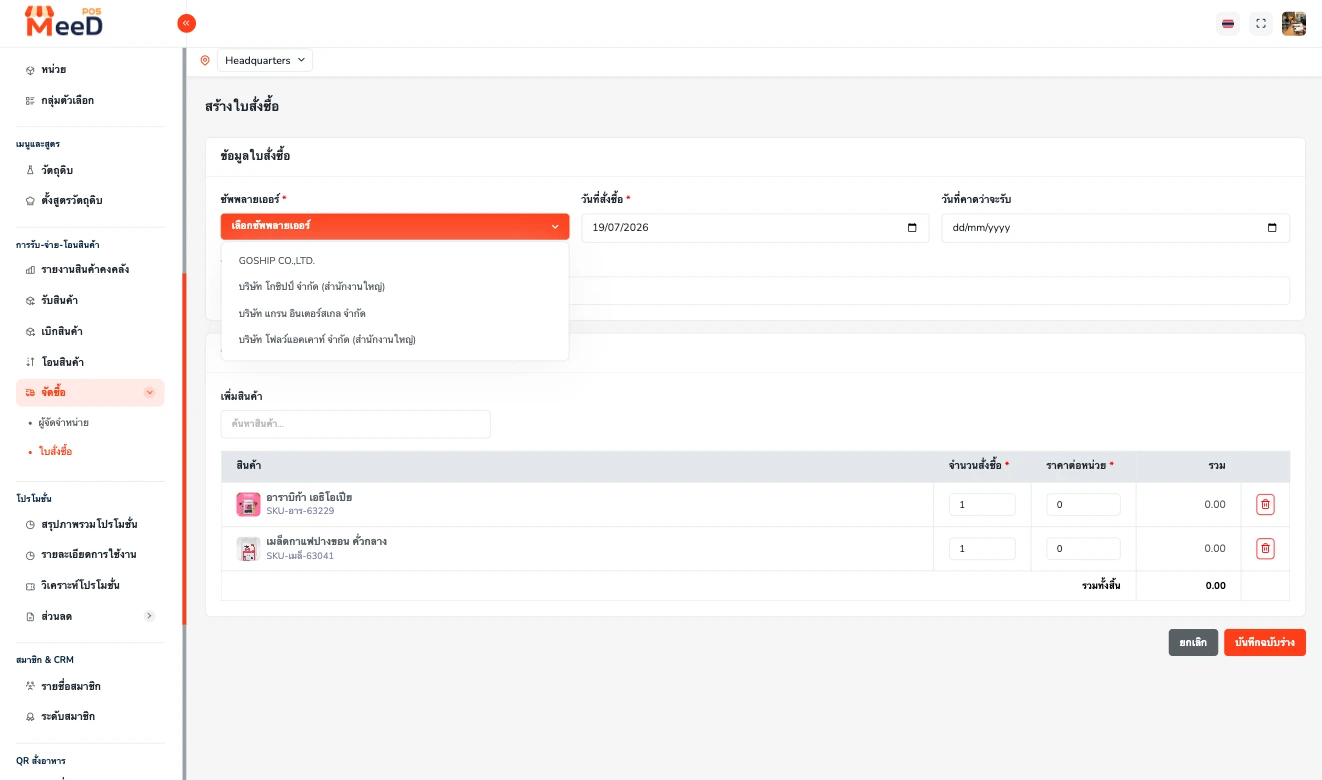Delete the อาราบิก้า เอธิโอเปีย row
The image size is (1322, 780).
pos(1265,505)
